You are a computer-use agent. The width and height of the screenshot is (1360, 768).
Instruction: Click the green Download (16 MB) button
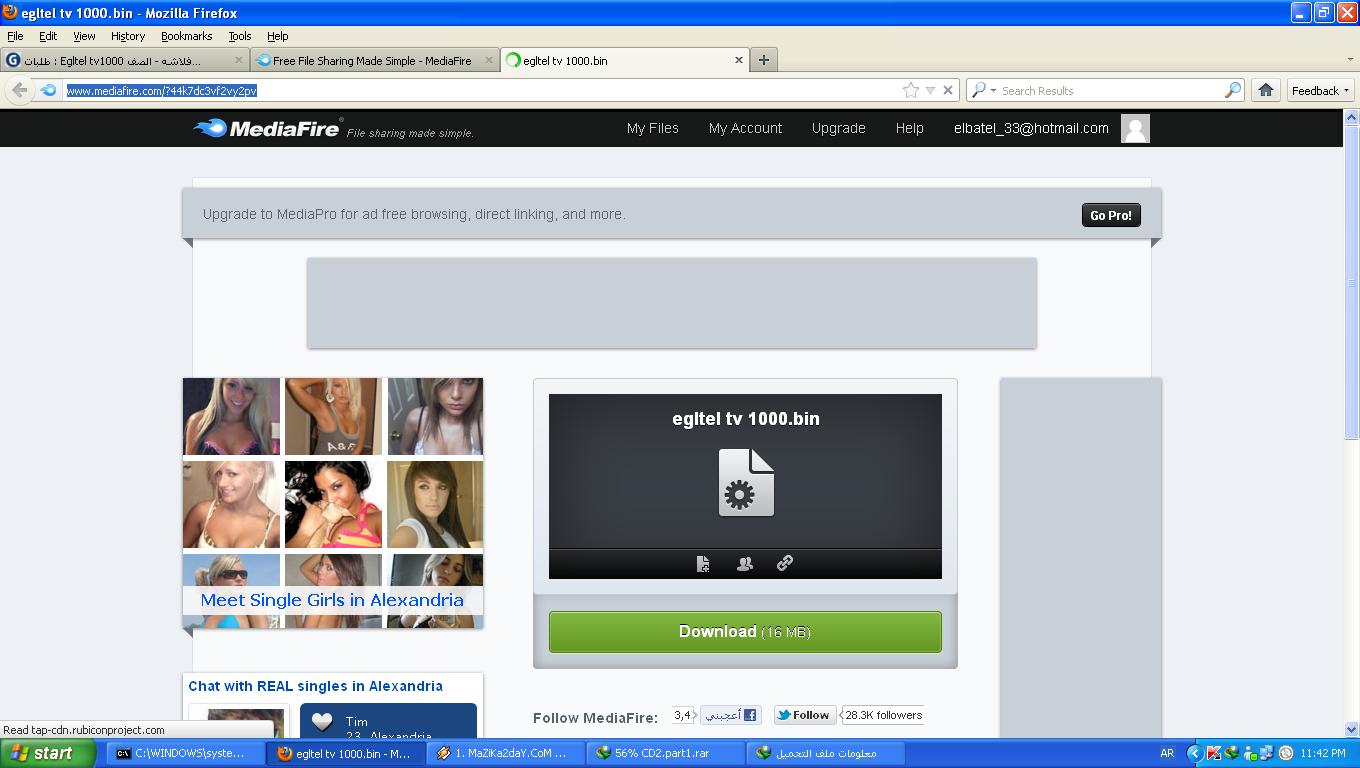[x=745, y=632]
